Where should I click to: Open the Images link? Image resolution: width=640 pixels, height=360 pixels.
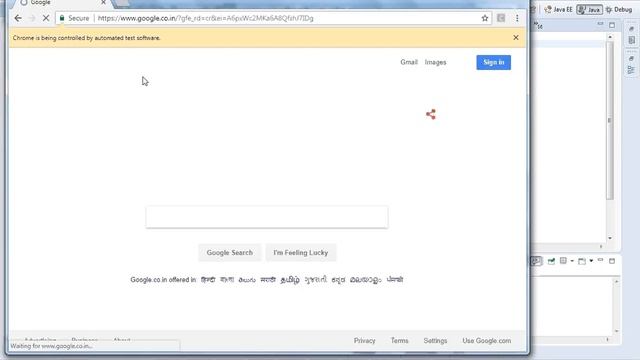[435, 62]
